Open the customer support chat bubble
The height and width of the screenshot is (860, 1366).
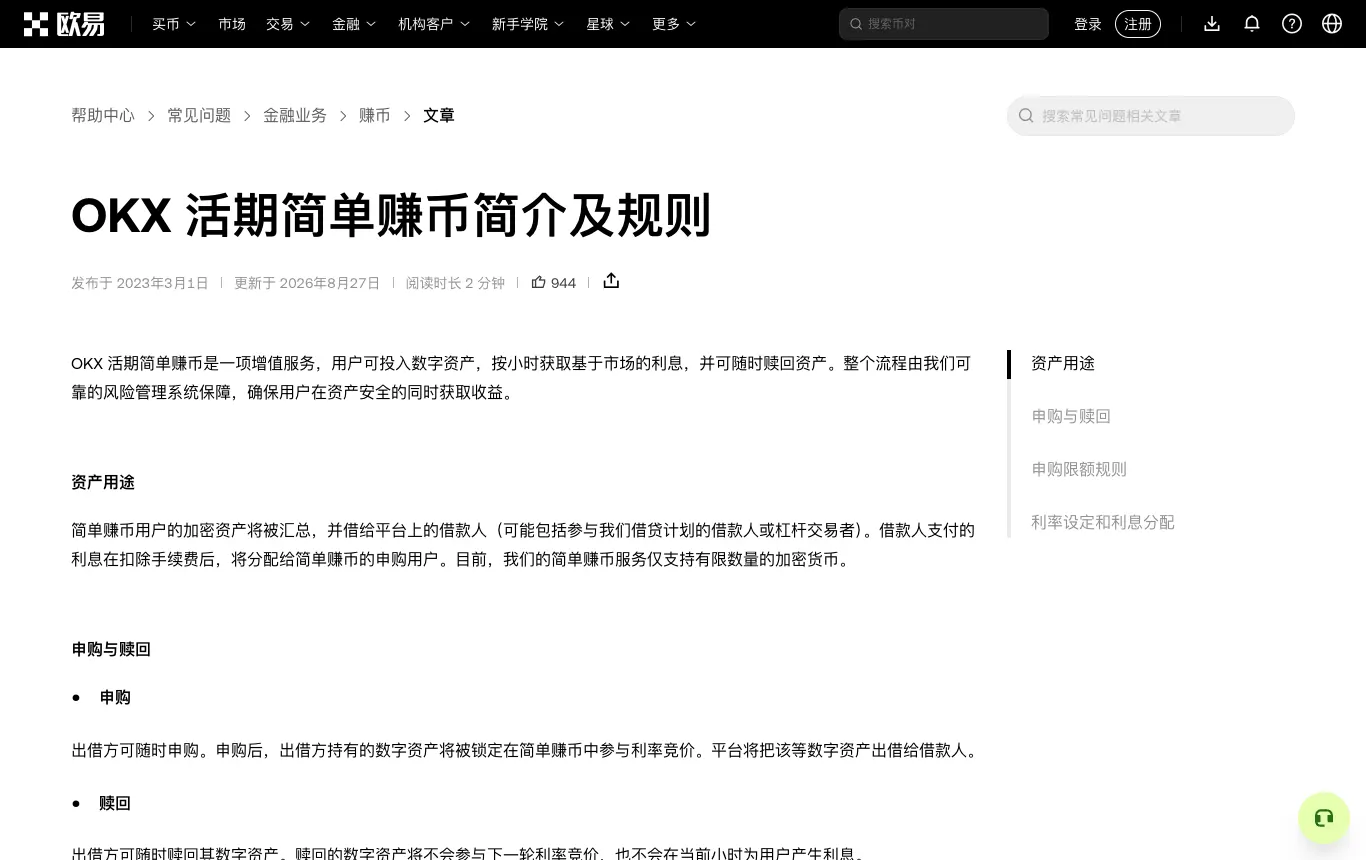tap(1324, 818)
